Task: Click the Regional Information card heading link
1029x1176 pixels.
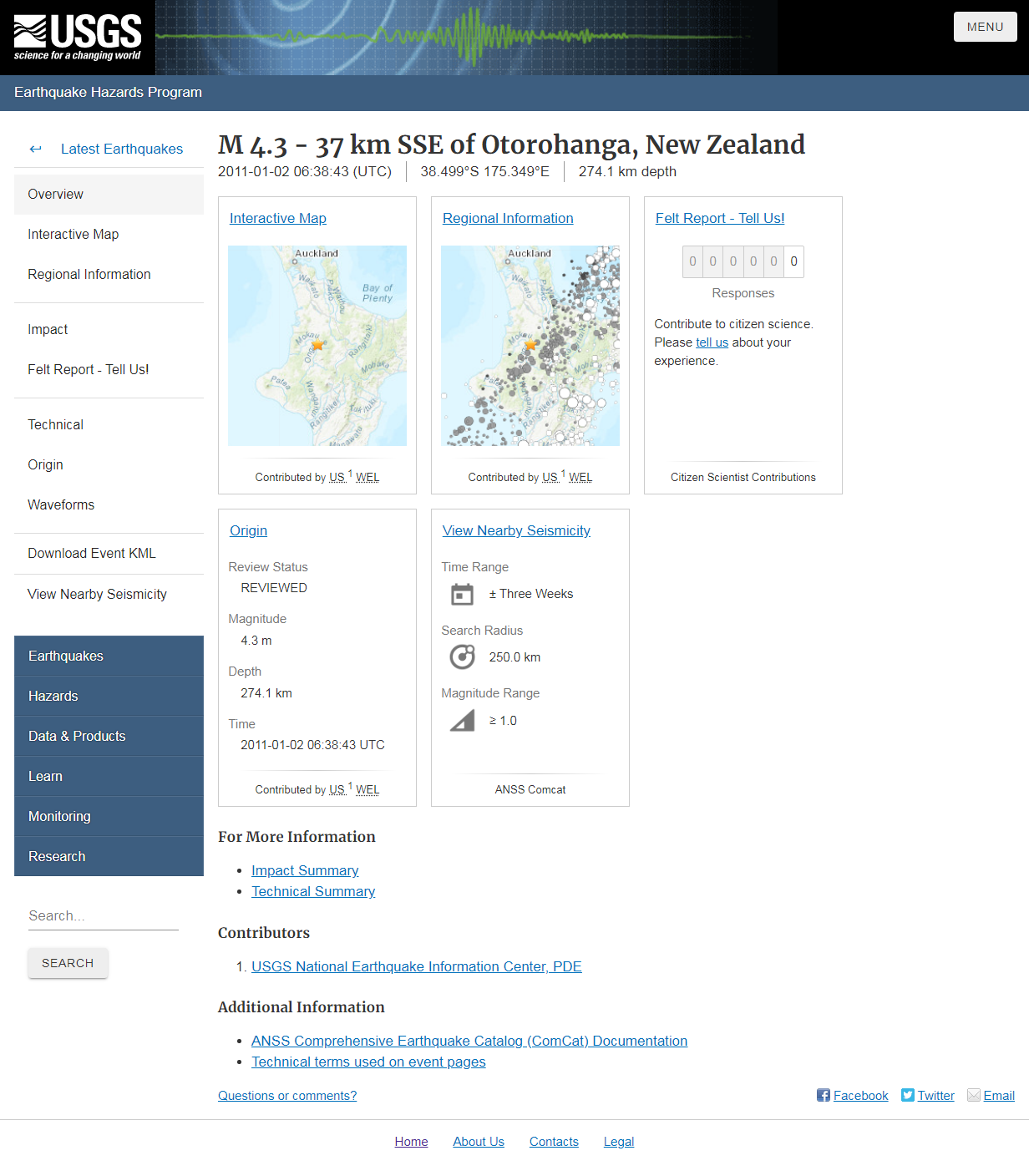Action: pos(508,218)
